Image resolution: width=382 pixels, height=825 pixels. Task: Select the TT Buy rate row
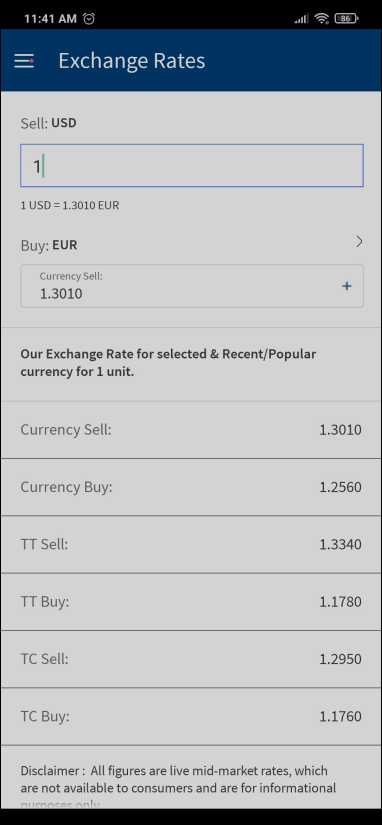pos(191,602)
